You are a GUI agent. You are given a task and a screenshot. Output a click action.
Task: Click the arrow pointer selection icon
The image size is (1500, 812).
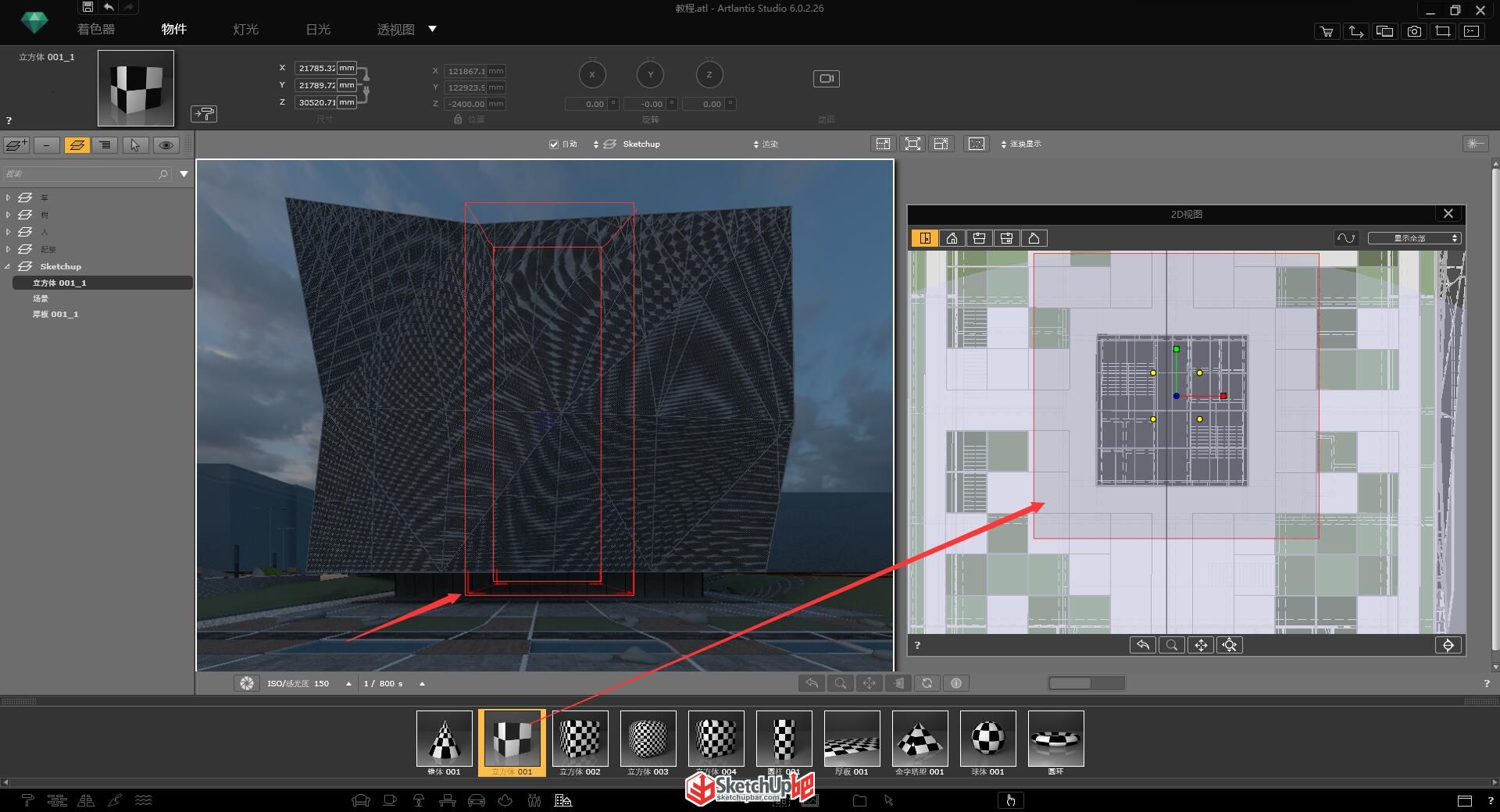point(135,144)
